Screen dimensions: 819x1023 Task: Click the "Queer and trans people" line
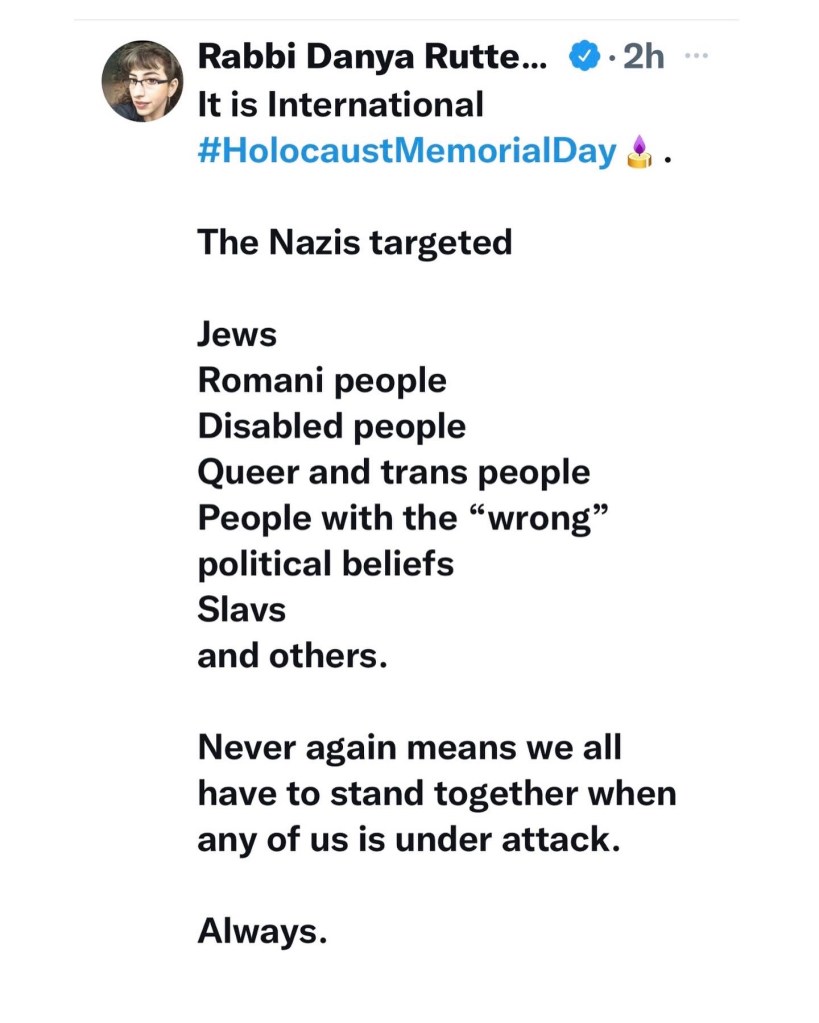(x=394, y=472)
